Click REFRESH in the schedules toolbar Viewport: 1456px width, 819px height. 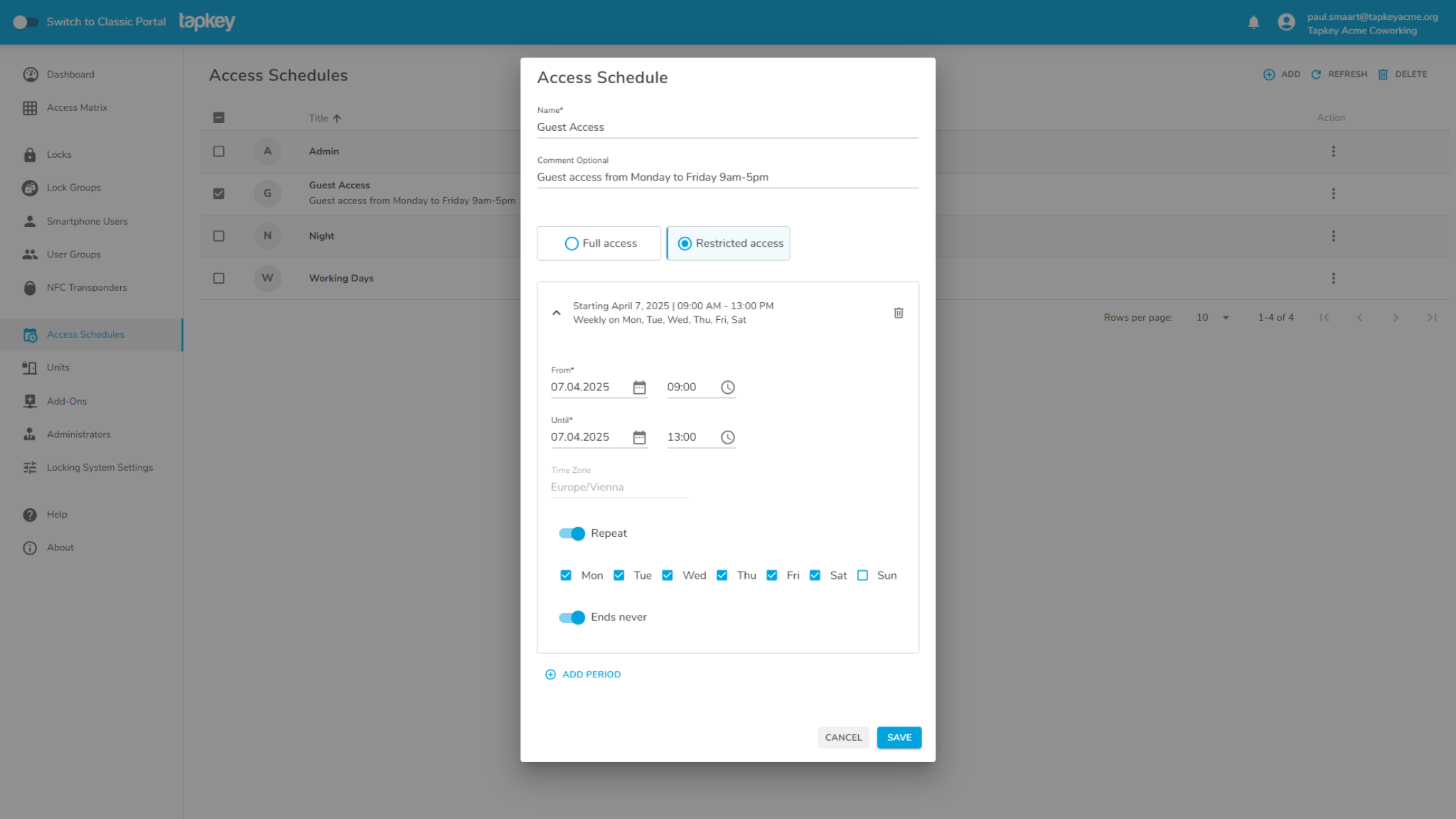click(1339, 75)
